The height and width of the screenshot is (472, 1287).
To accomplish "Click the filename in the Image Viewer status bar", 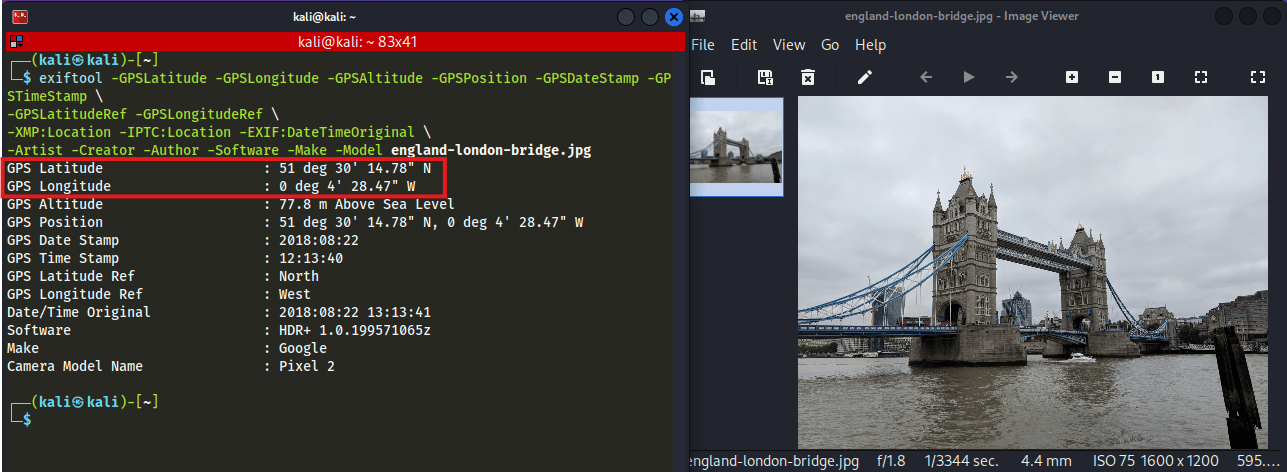I will (774, 461).
